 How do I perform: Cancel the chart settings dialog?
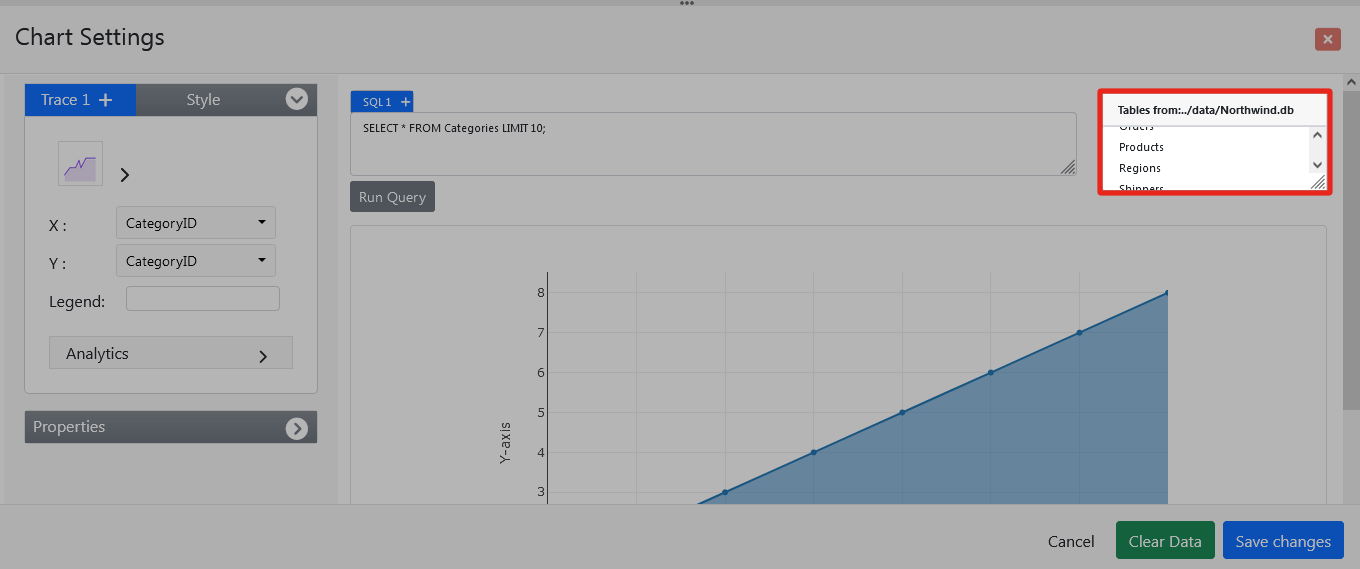(x=1071, y=541)
